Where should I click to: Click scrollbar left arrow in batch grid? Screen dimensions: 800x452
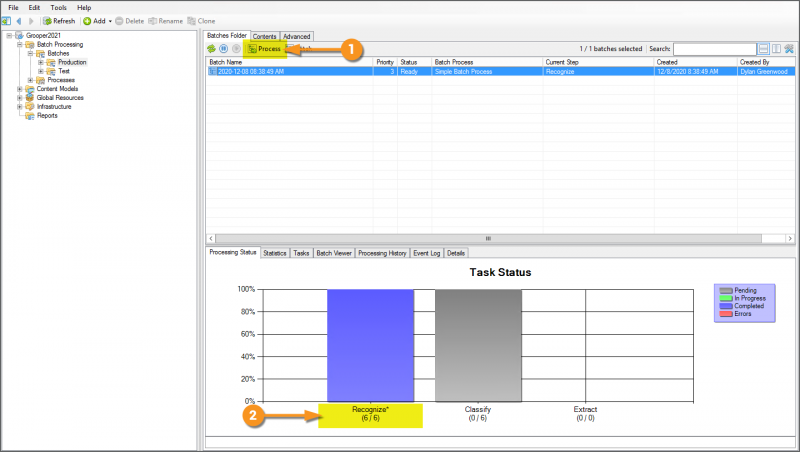pyautogui.click(x=211, y=238)
